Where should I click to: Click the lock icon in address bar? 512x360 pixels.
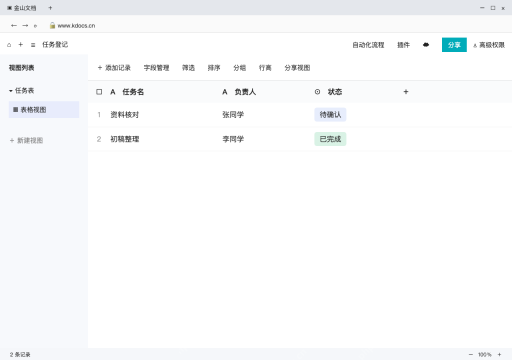point(52,25)
